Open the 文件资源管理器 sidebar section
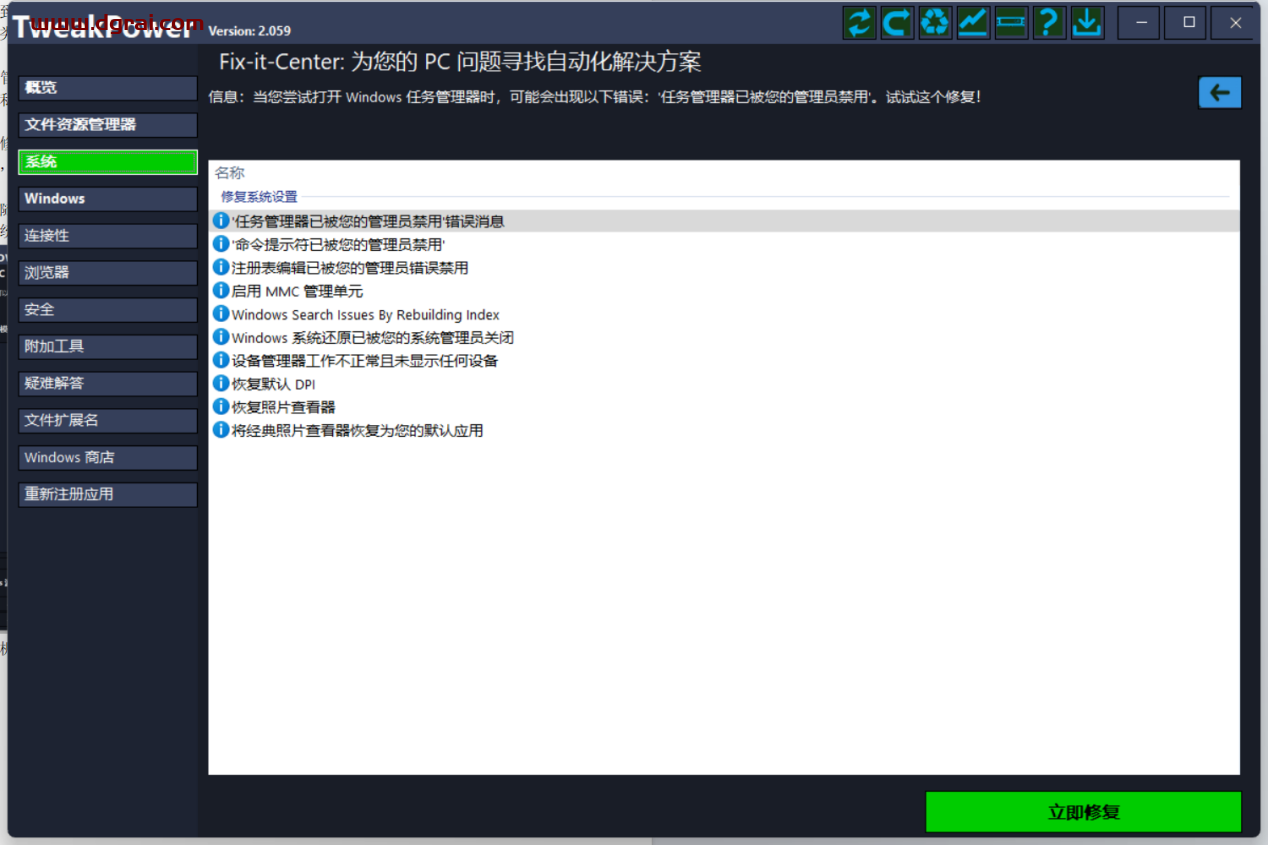 coord(108,125)
